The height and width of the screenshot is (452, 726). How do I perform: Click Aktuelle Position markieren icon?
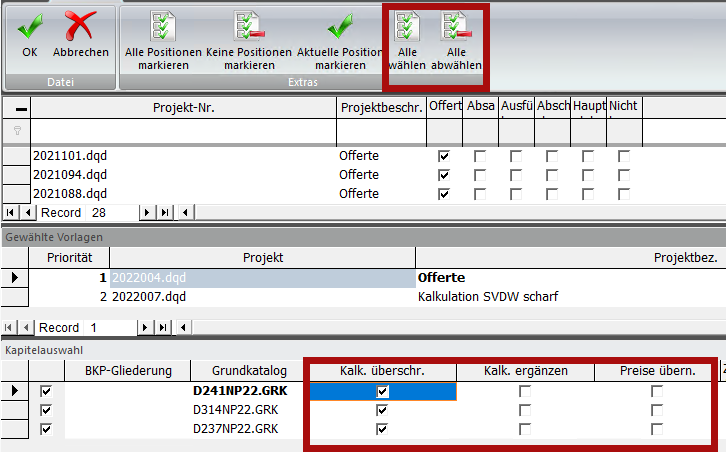click(x=342, y=26)
